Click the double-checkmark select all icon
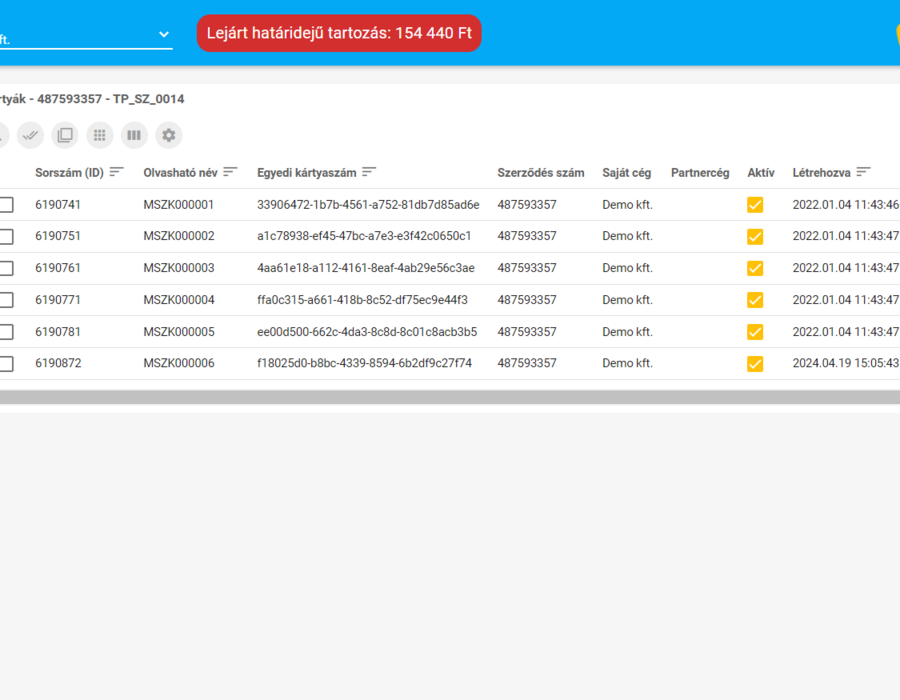The image size is (900, 700). click(30, 135)
